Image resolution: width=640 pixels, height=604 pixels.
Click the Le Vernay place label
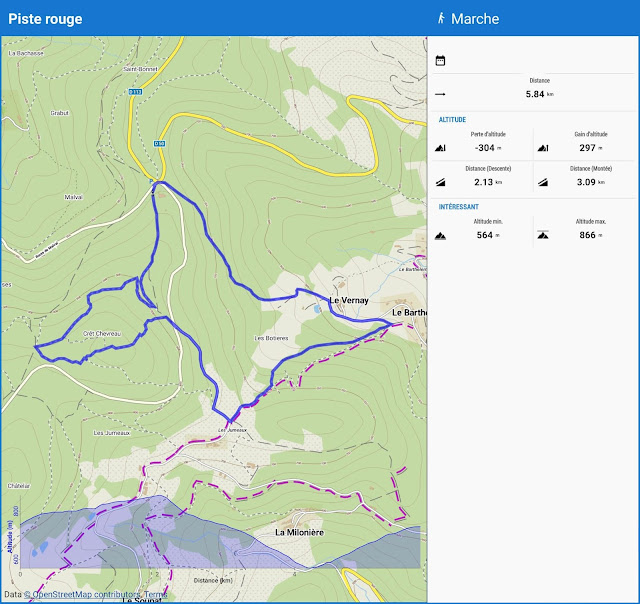349,300
